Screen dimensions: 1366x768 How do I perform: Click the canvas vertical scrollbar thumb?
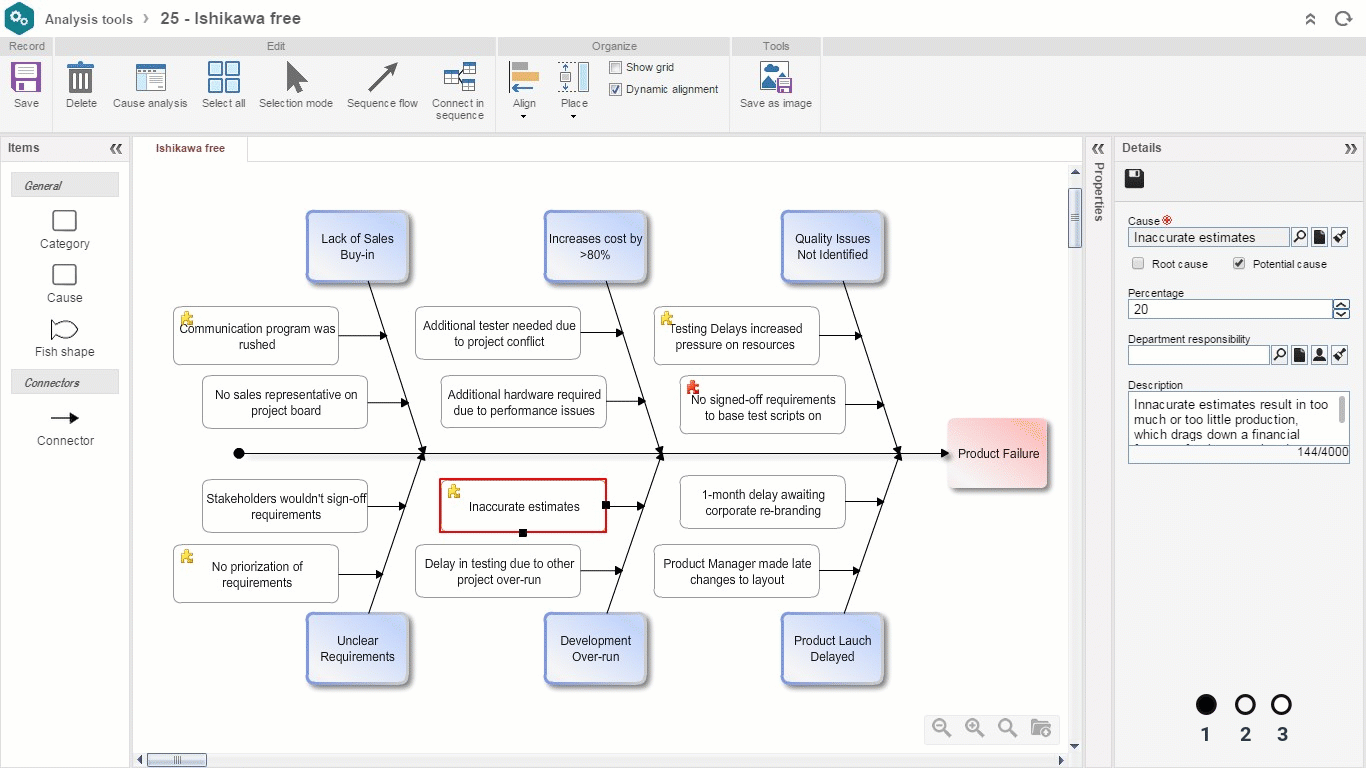click(x=1074, y=217)
